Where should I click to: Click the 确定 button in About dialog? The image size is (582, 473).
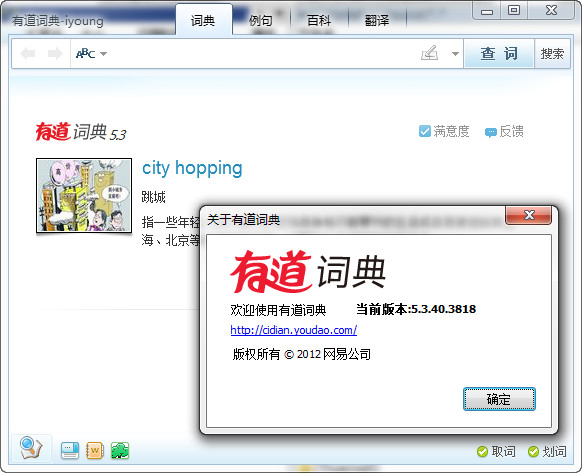[x=499, y=399]
